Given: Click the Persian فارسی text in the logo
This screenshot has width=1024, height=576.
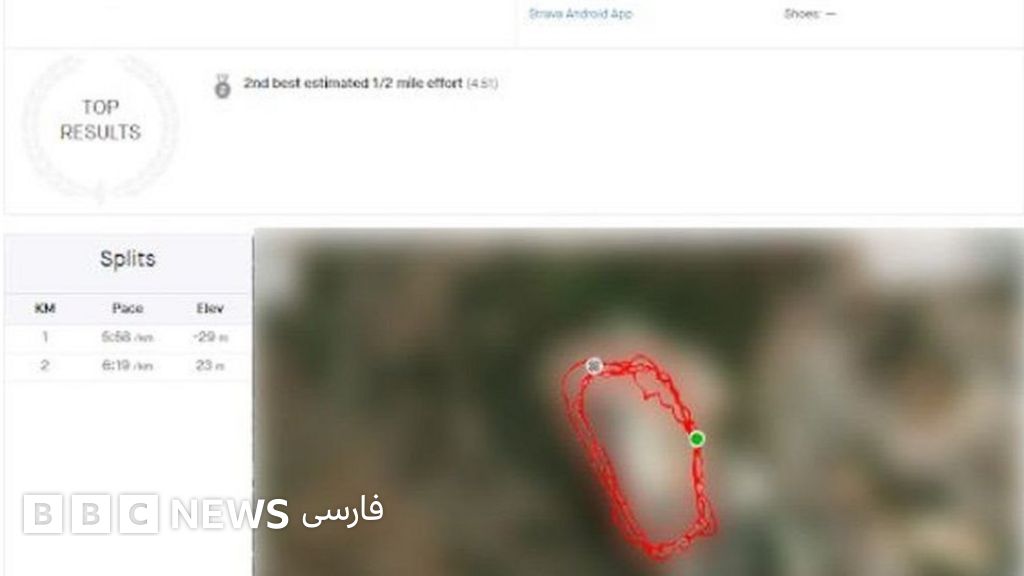Looking at the screenshot, I should tap(342, 511).
